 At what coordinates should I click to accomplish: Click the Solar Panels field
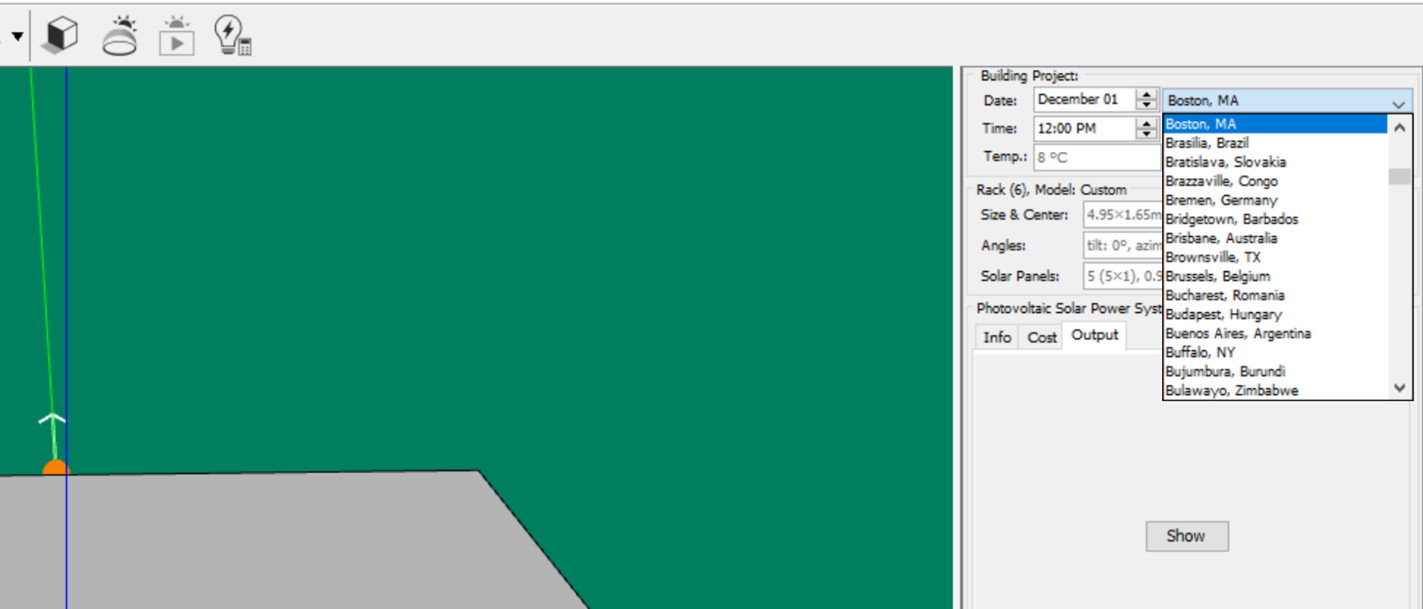[x=1120, y=276]
